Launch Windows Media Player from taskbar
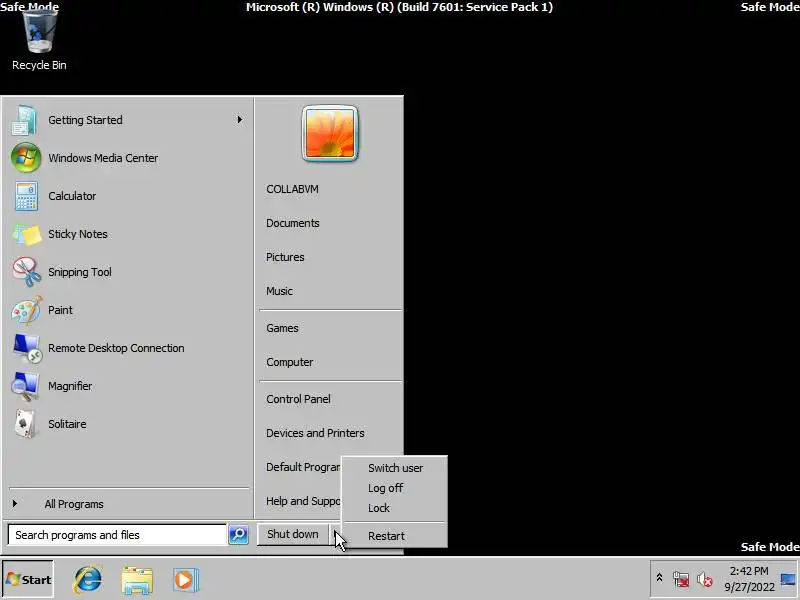 tap(185, 580)
